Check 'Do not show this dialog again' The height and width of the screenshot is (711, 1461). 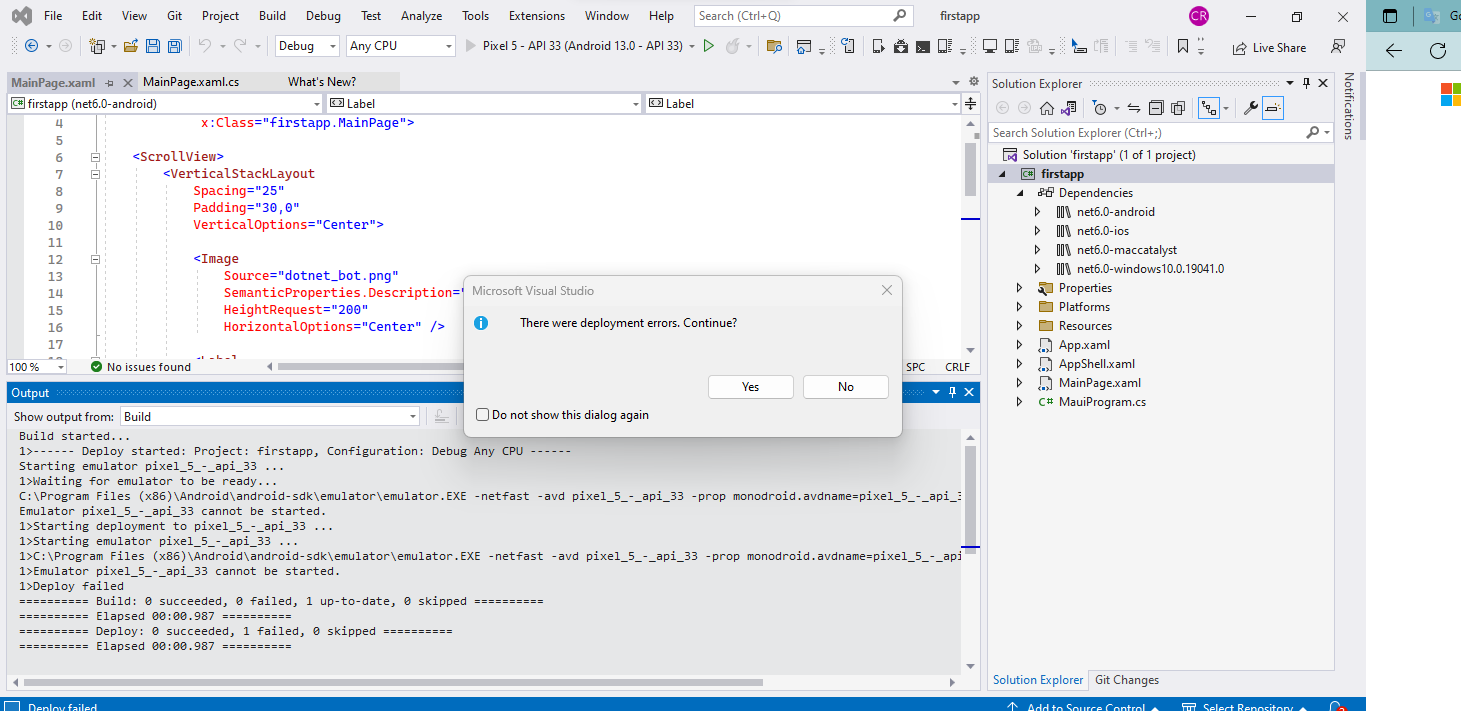click(483, 415)
